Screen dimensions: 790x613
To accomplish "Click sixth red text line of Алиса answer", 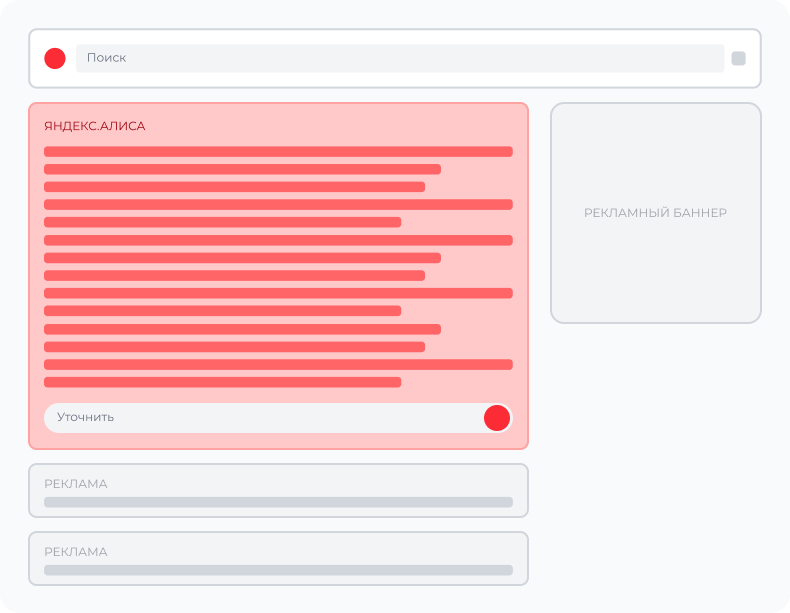I will pos(278,240).
